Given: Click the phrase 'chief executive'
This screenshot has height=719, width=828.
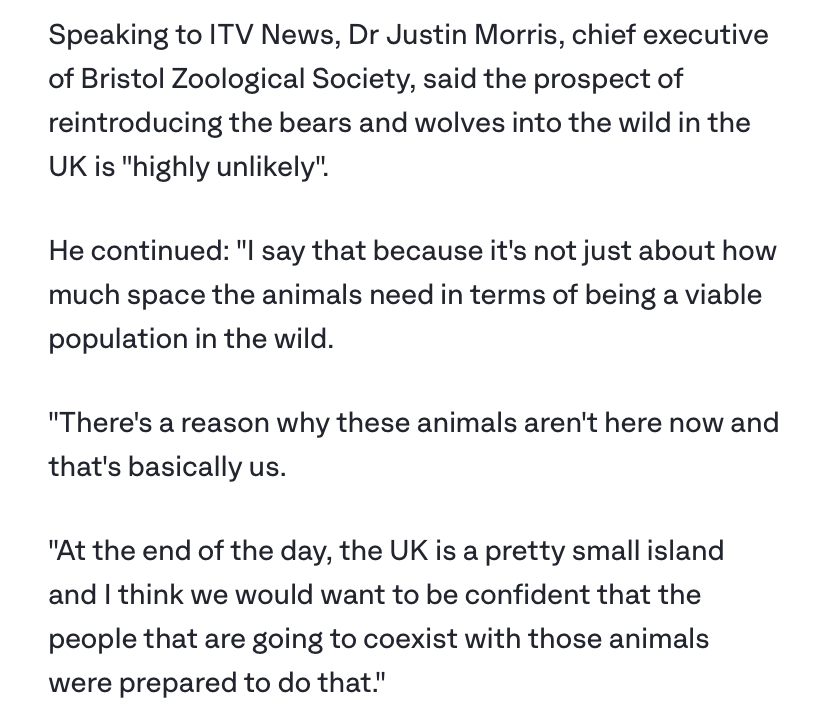Looking at the screenshot, I should (670, 35).
